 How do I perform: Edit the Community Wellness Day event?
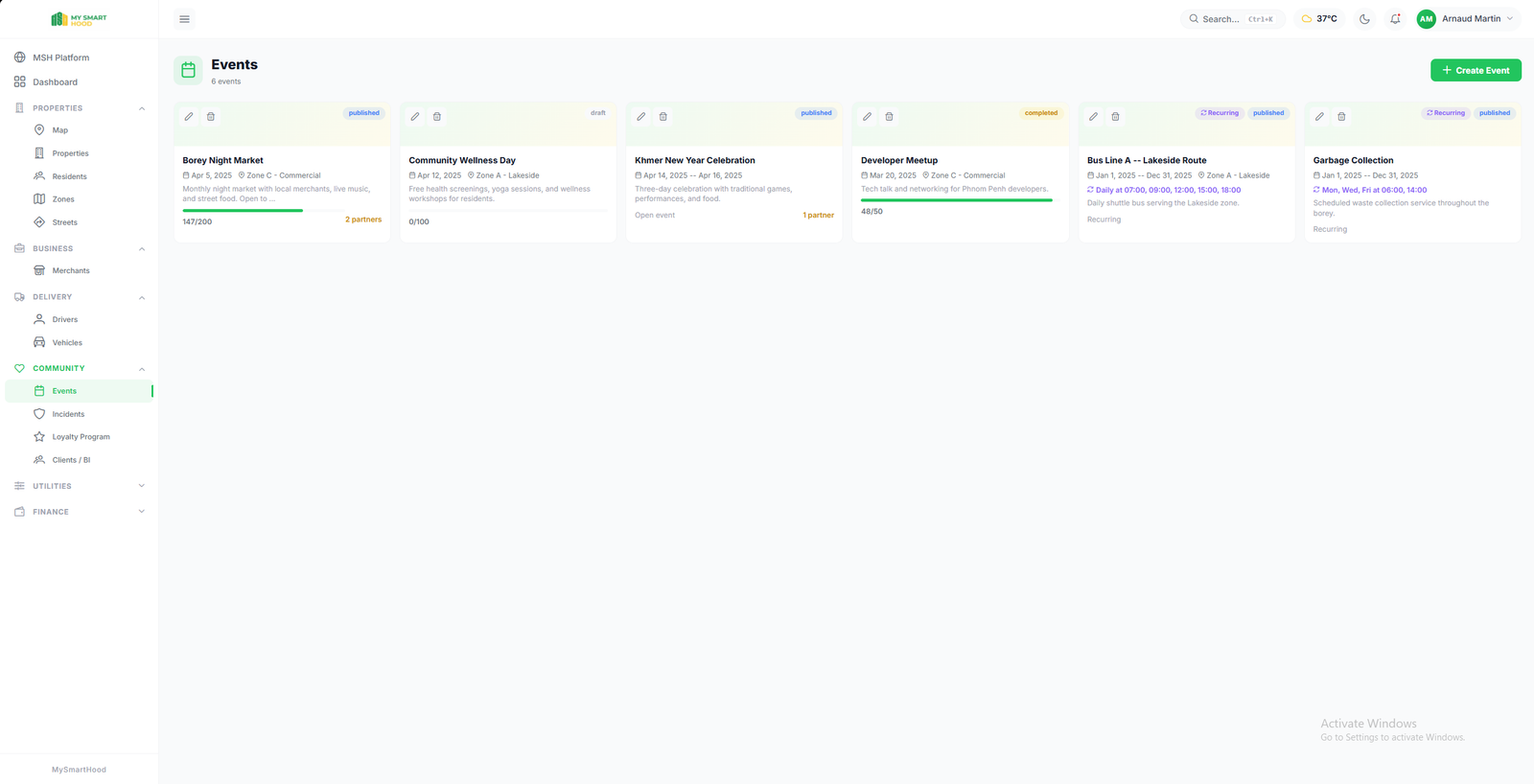pyautogui.click(x=415, y=117)
